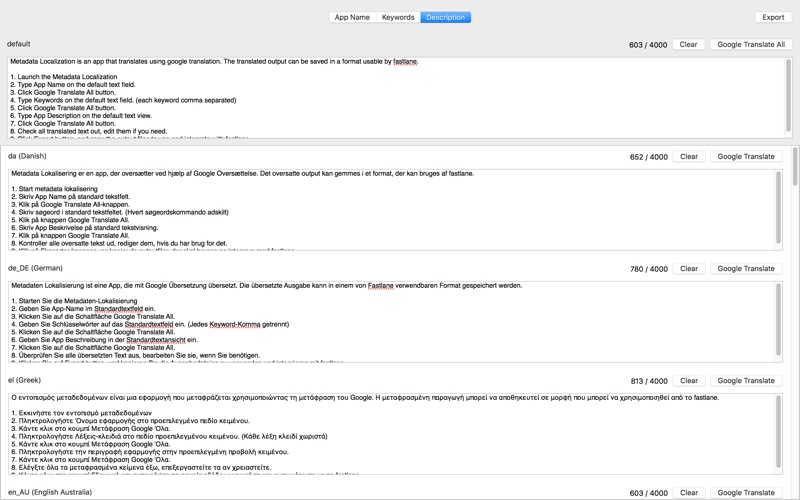Click the 'en_AU (English Australia)' label
This screenshot has height=500, width=800.
[50, 492]
